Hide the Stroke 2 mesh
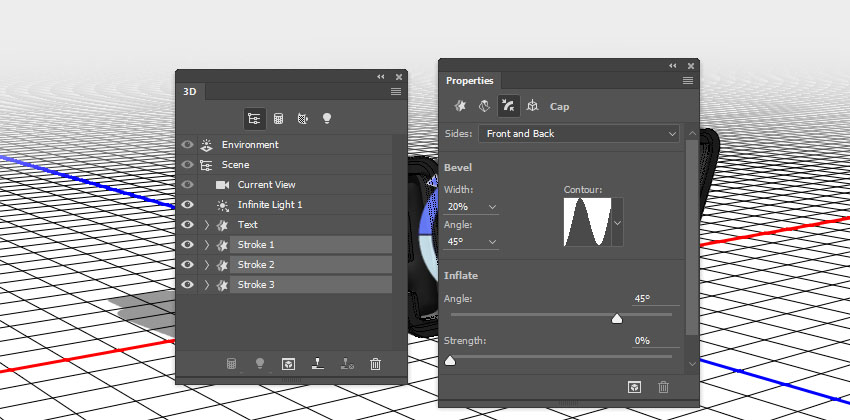The height and width of the screenshot is (420, 850). 188,265
